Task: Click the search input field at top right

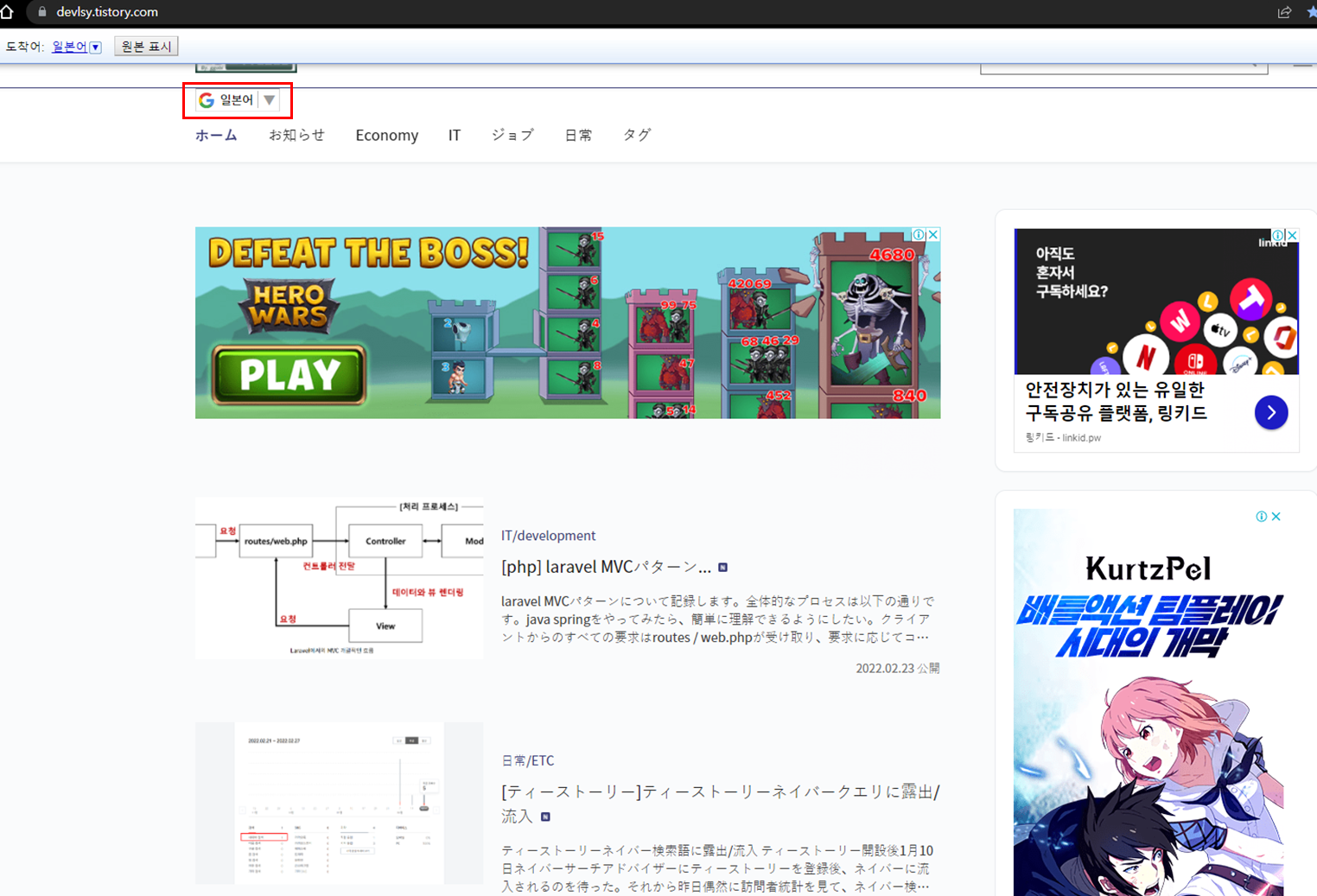Action: click(x=1123, y=67)
